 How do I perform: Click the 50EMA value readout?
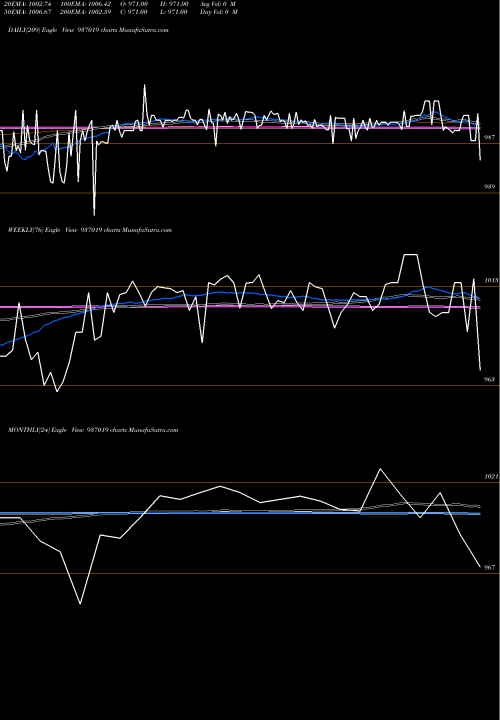click(x=27, y=12)
